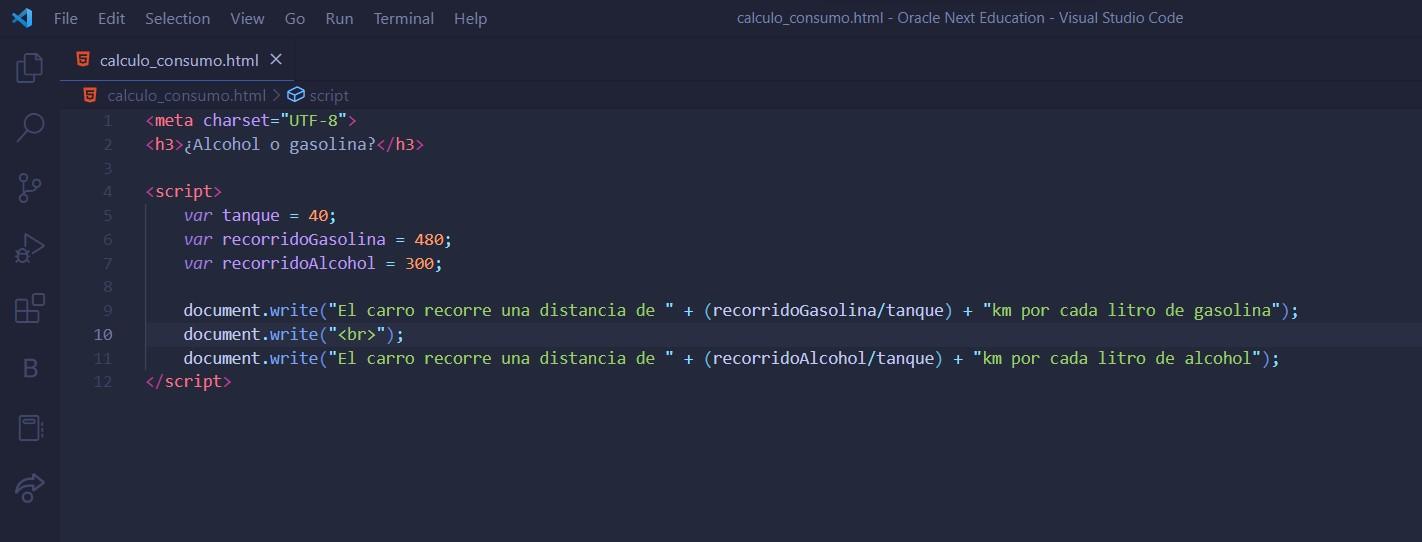Open the Explorer view in activity bar
The image size is (1422, 542).
(x=30, y=68)
